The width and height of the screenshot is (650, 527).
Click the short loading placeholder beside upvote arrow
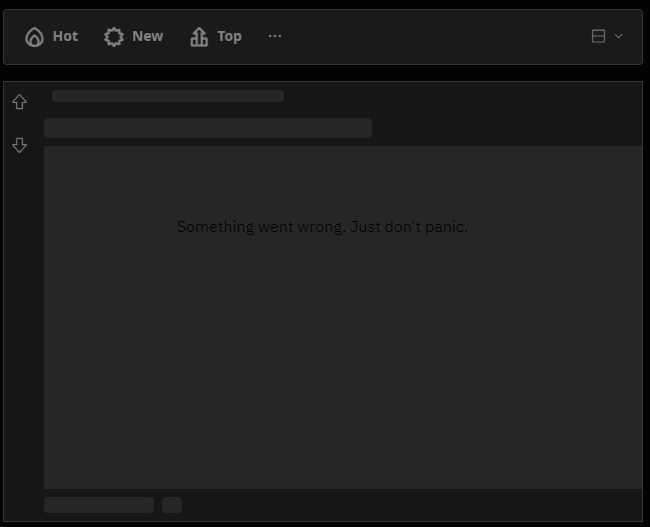click(x=167, y=96)
